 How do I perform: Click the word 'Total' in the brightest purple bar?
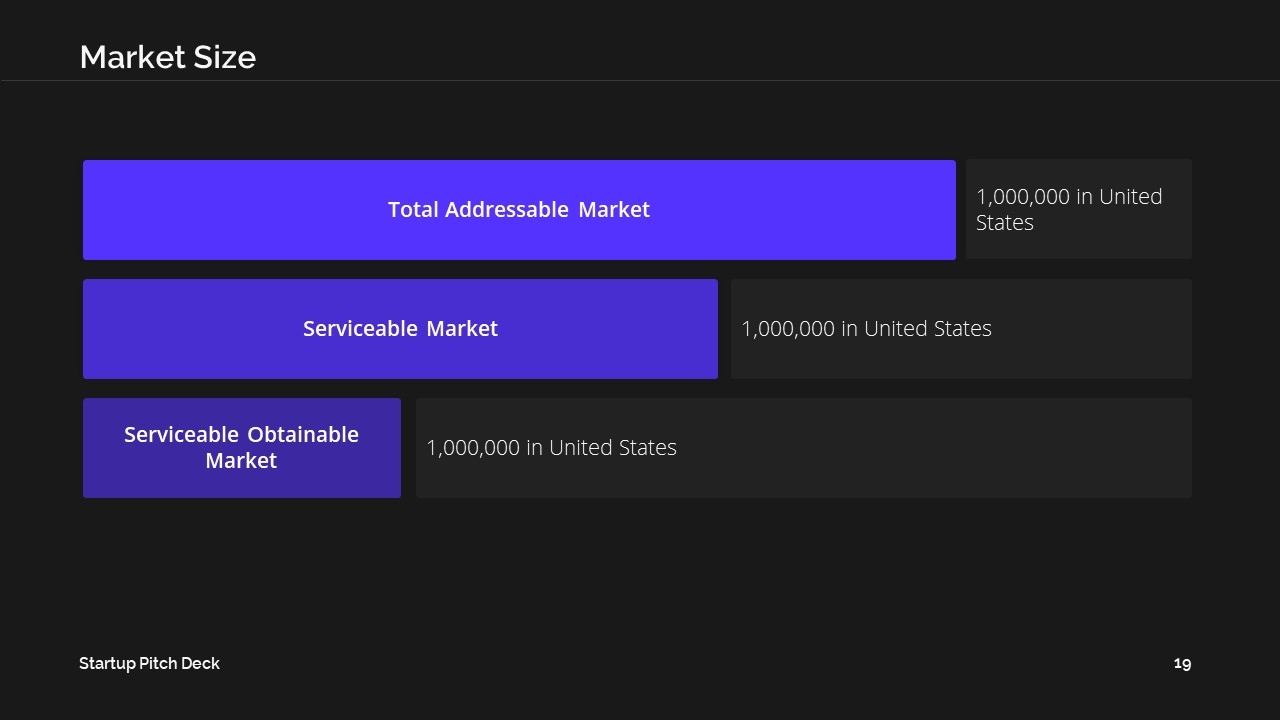(x=413, y=210)
